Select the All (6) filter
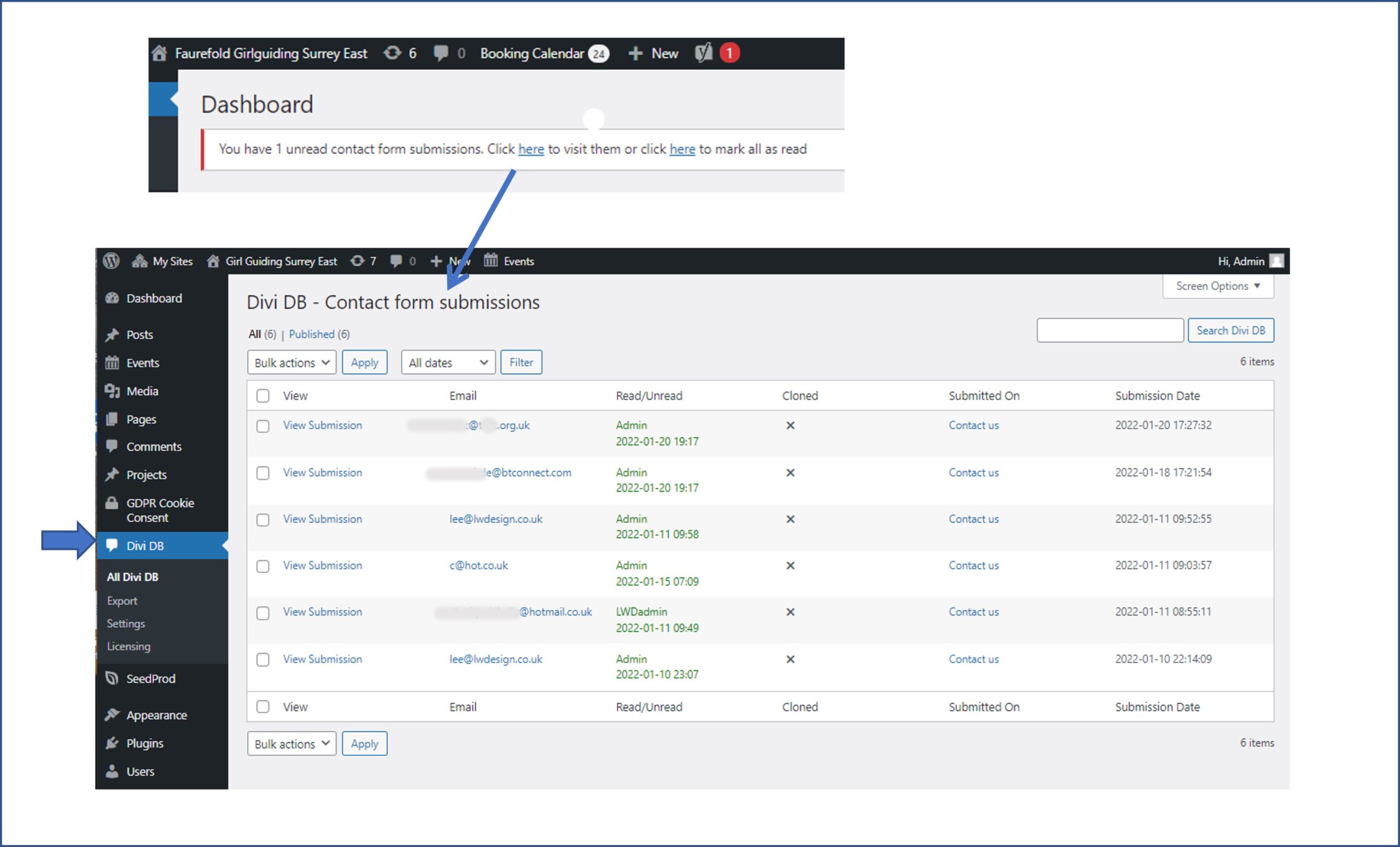Screen dimensions: 1400x847 (x=262, y=334)
